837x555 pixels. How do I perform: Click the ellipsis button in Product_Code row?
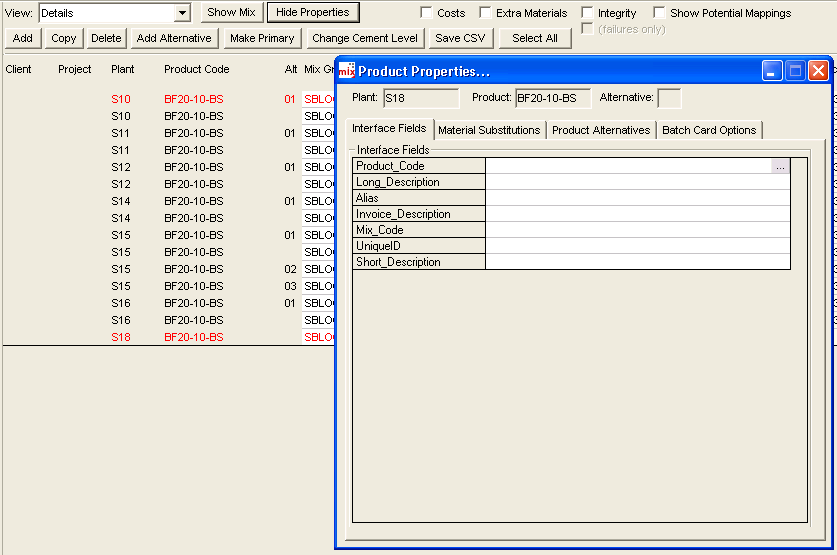coord(780,166)
